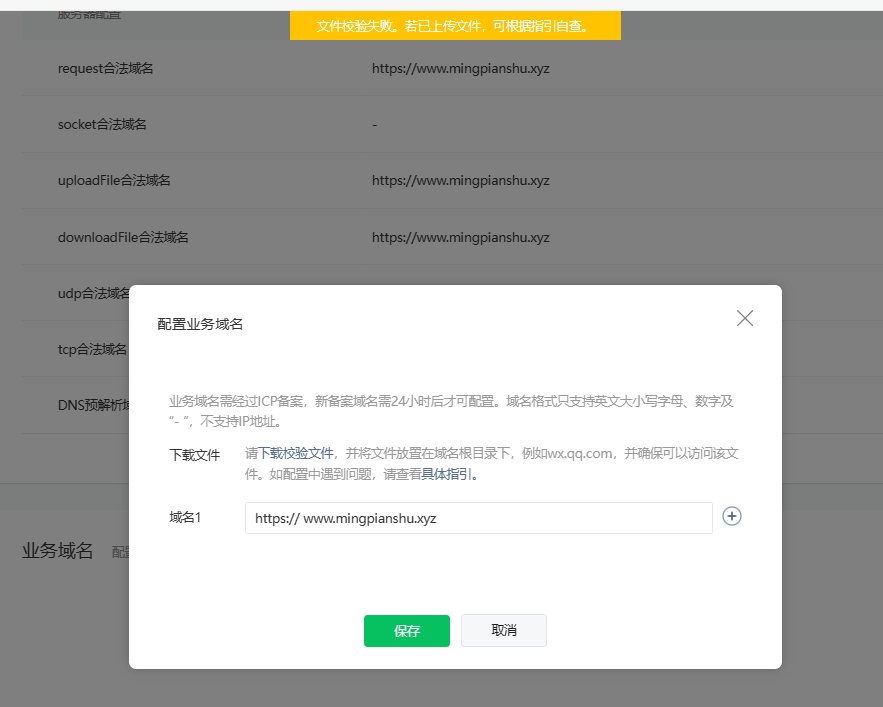883x707 pixels.
Task: Click the uploadFile domain URL value
Action: [461, 181]
